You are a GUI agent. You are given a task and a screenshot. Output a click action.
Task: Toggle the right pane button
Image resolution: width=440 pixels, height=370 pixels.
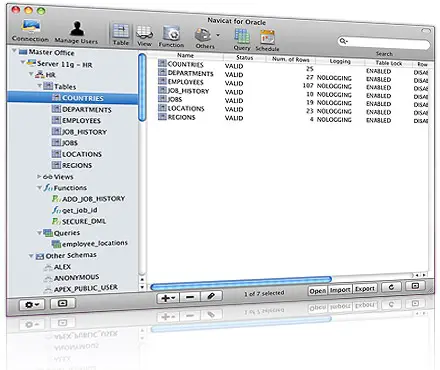tap(415, 286)
